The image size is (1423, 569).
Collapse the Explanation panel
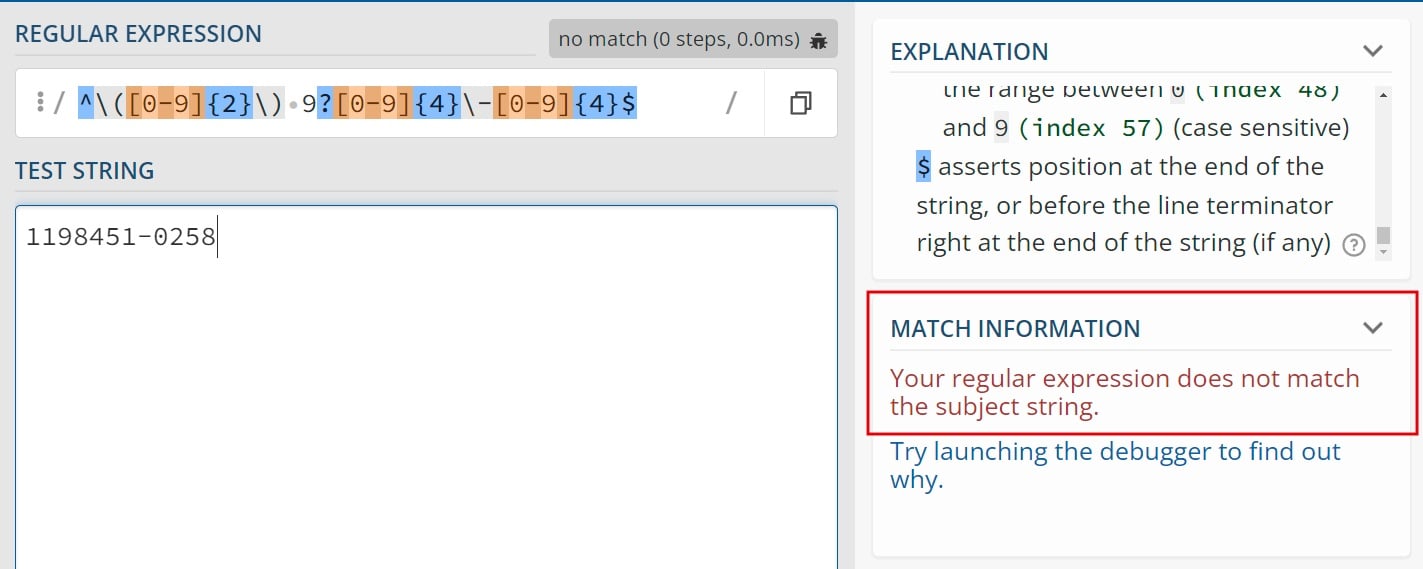(x=1373, y=50)
